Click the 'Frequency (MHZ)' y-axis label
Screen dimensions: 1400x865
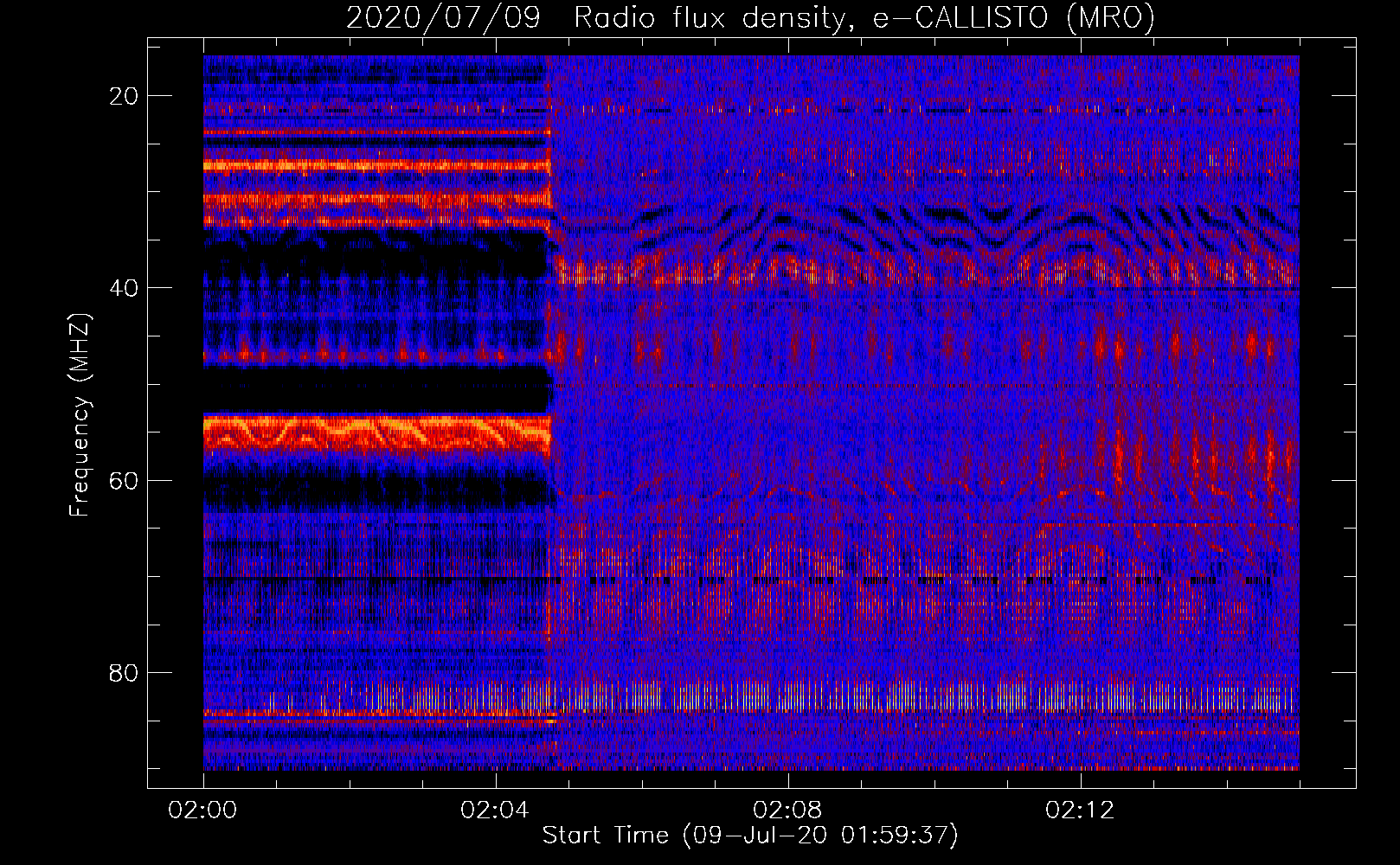tap(80, 414)
